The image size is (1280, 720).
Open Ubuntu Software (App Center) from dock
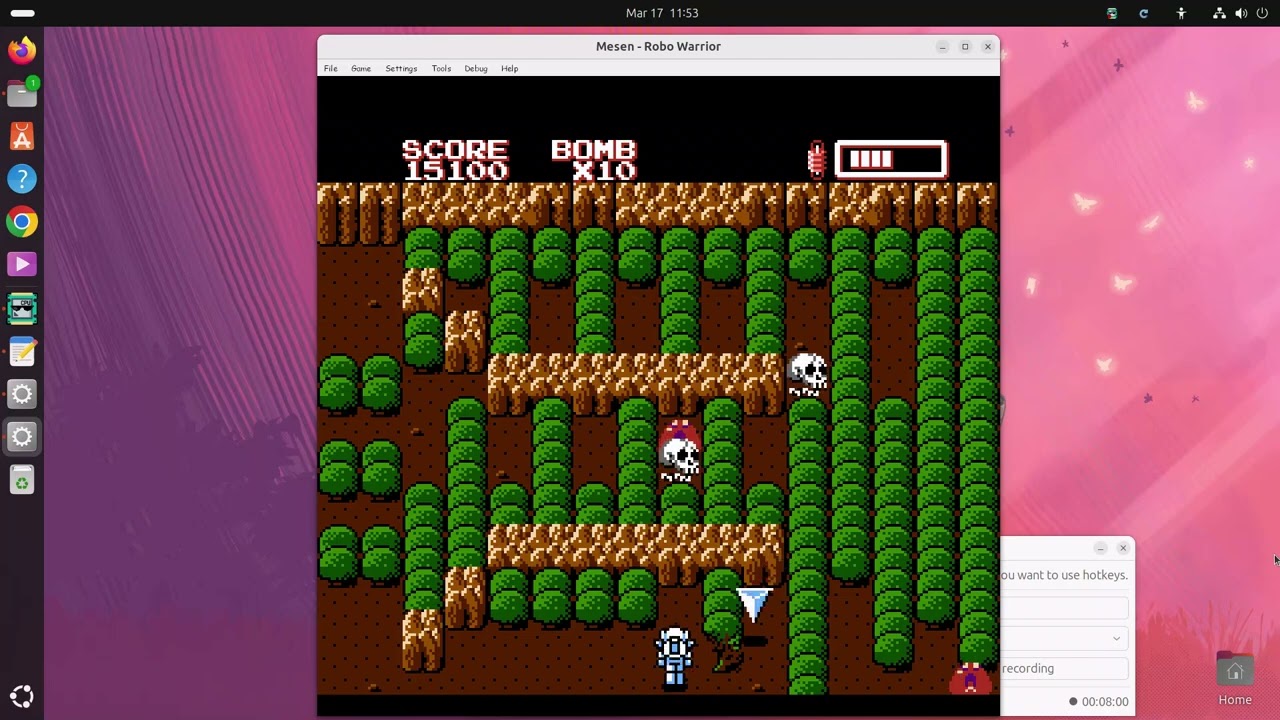(x=22, y=136)
